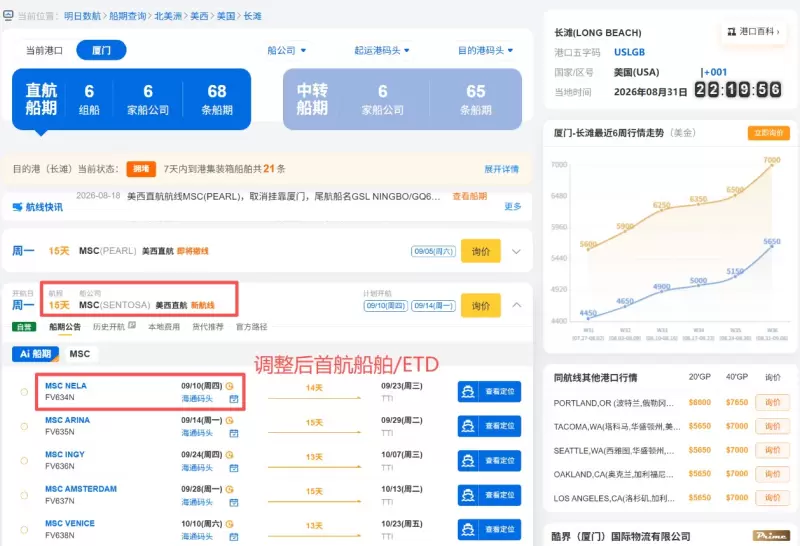Click the 北美洲 breadcrumb link
Image resolution: width=800 pixels, height=546 pixels.
point(168,16)
